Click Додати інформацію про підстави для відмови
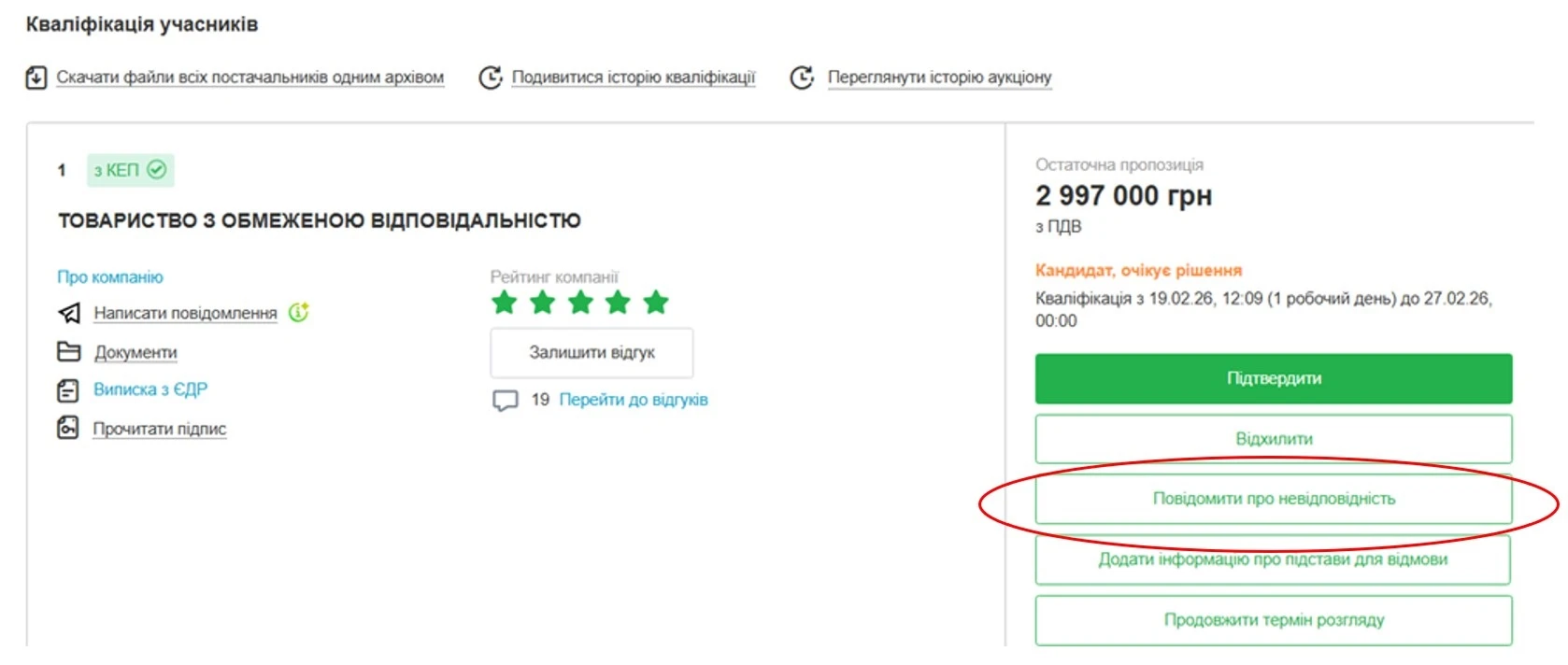Image resolution: width=1568 pixels, height=665 pixels. tap(1273, 559)
